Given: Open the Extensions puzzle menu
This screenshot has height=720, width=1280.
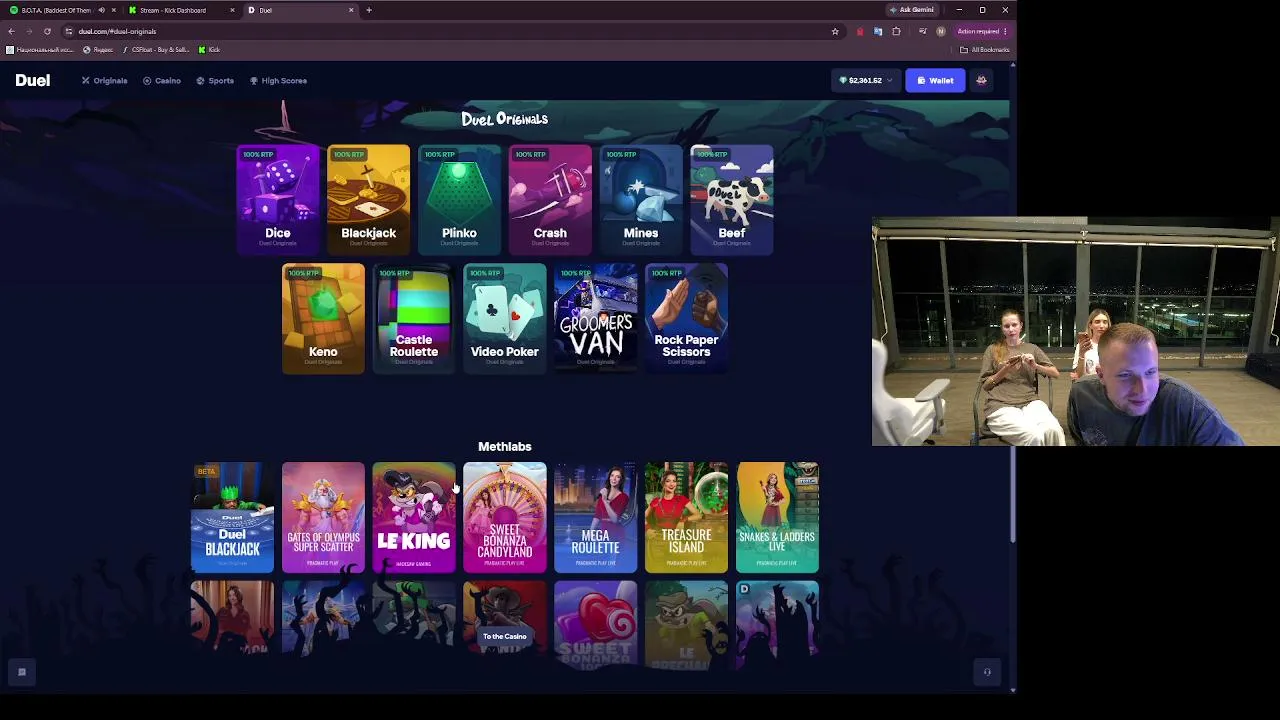Looking at the screenshot, I should pos(896,31).
